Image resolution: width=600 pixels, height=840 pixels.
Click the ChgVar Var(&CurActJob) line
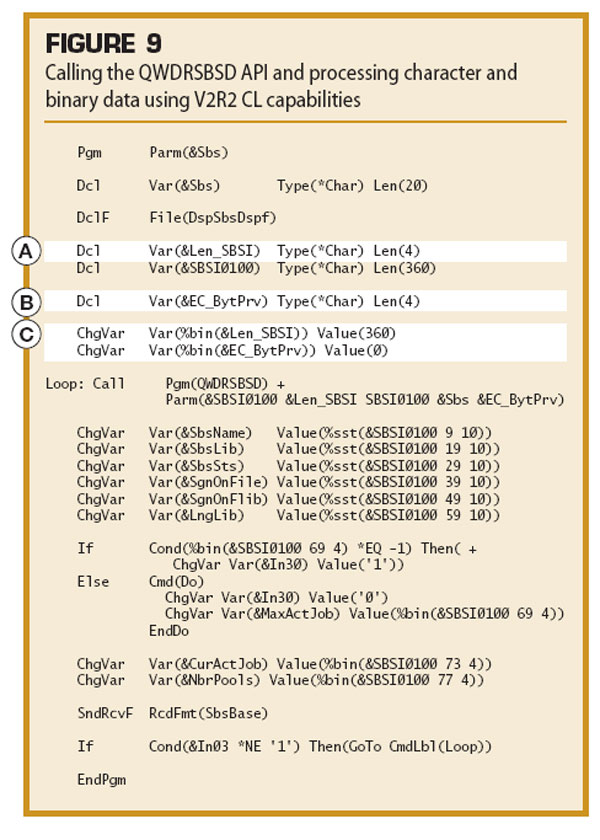coord(284,664)
